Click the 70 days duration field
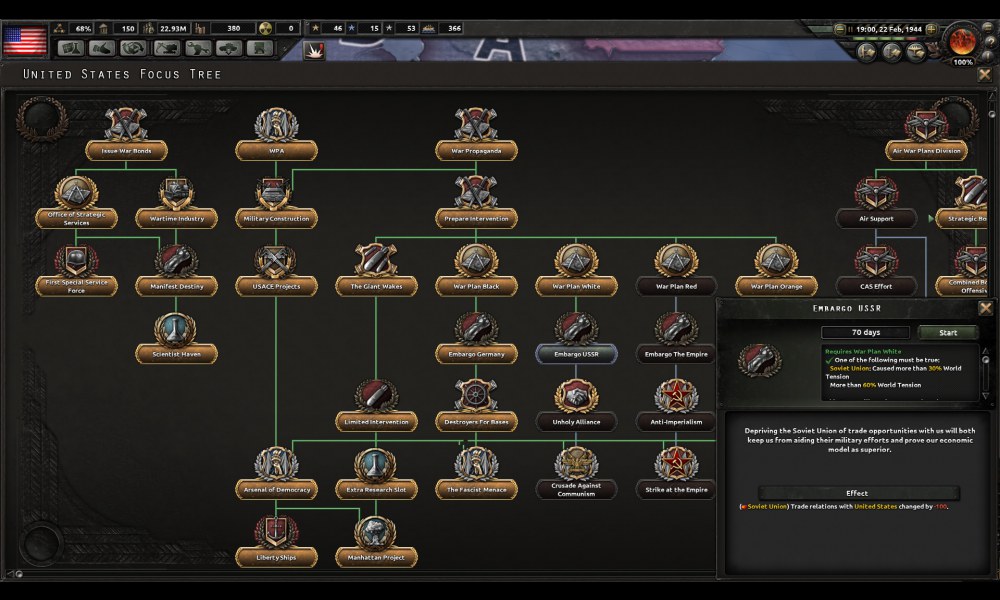Screen dimensions: 1000x600 click(865, 332)
